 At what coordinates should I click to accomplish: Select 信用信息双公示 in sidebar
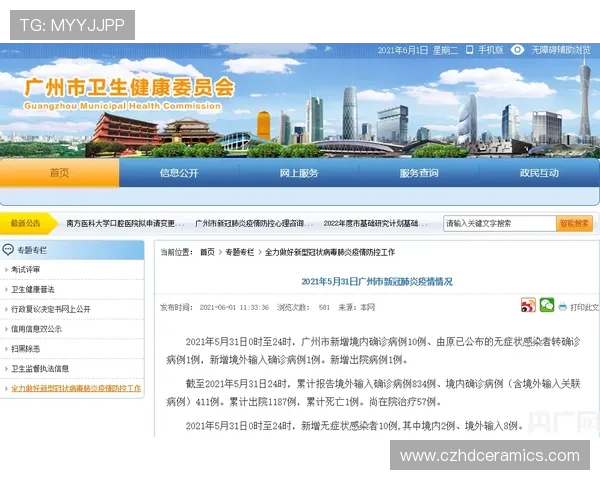coord(36,329)
